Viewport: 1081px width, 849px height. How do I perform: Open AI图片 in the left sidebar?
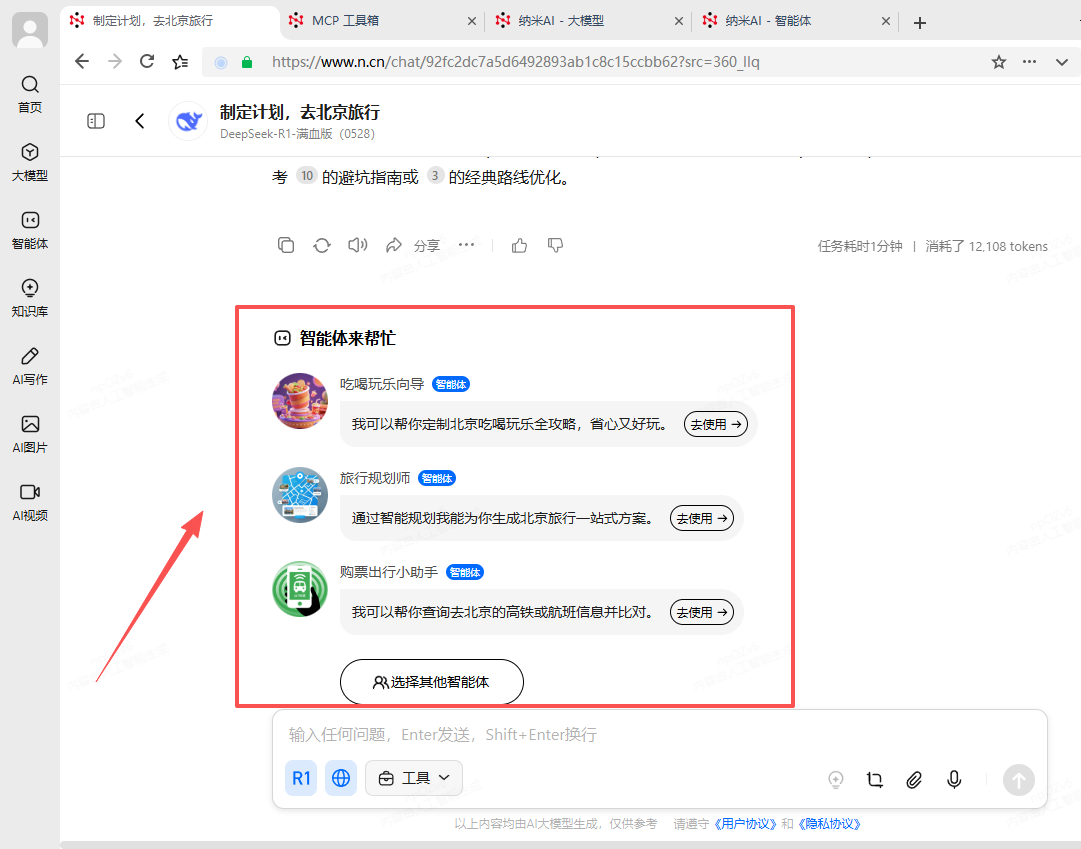pyautogui.click(x=30, y=434)
